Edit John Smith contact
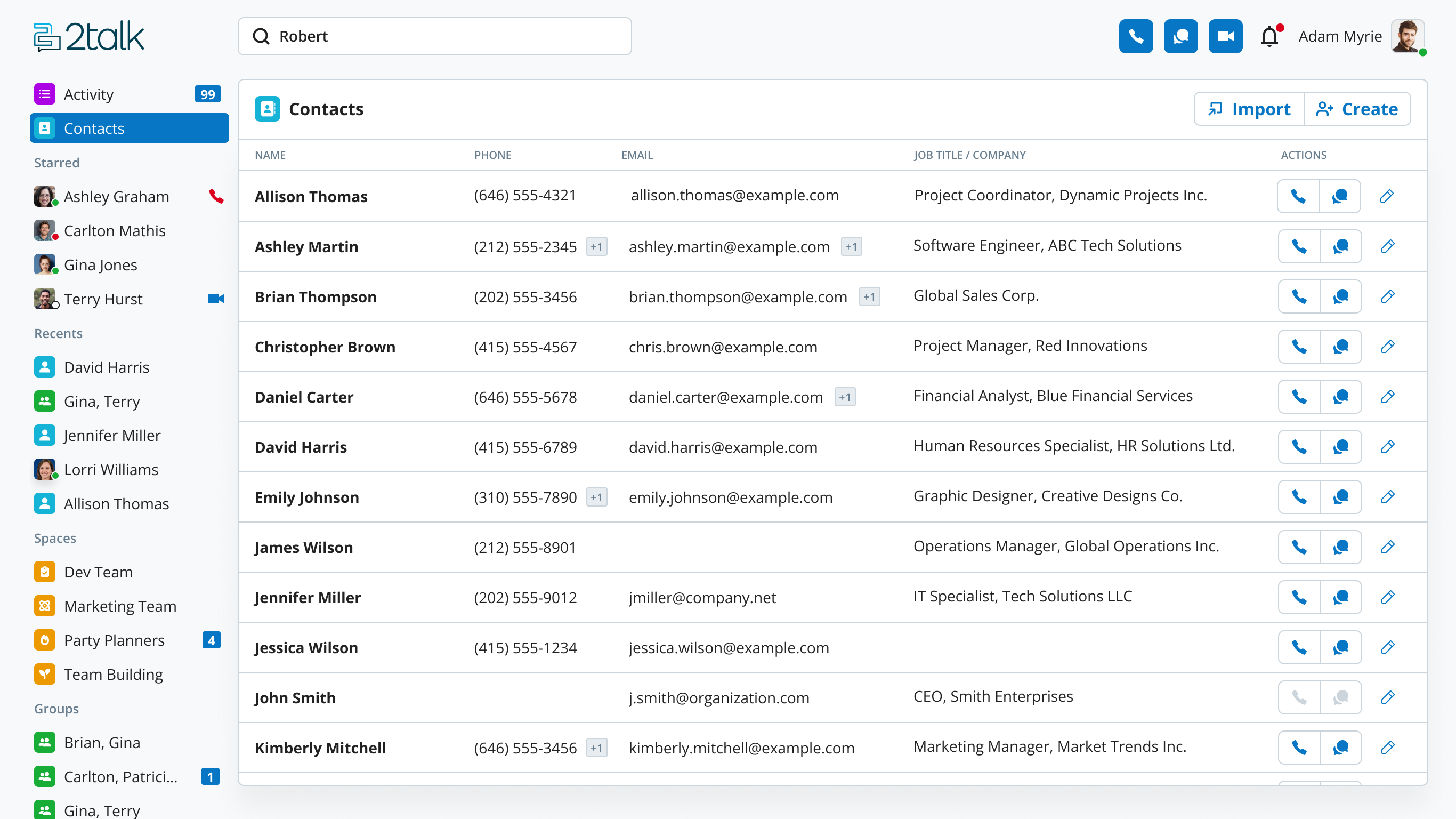The image size is (1456, 819). pos(1387,697)
